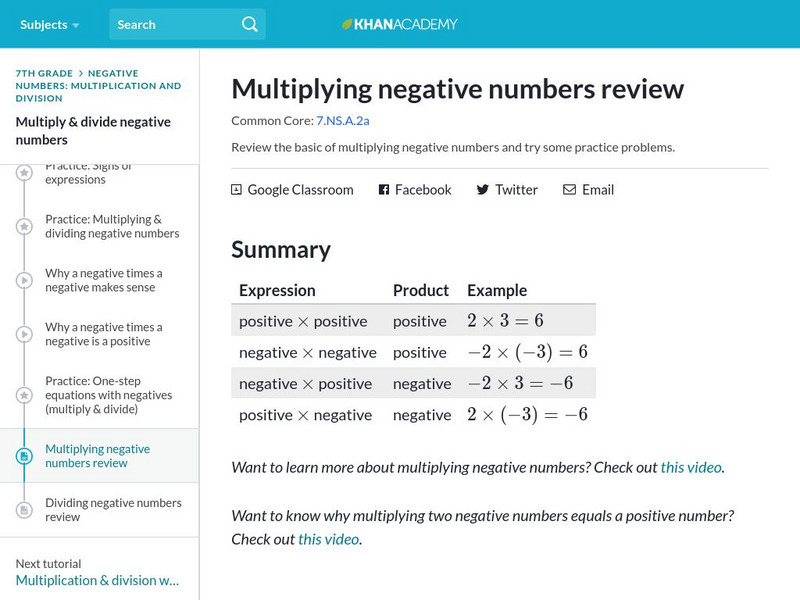Open 'this video' link about two negatives
Viewport: 800px width, 600px height.
click(328, 539)
